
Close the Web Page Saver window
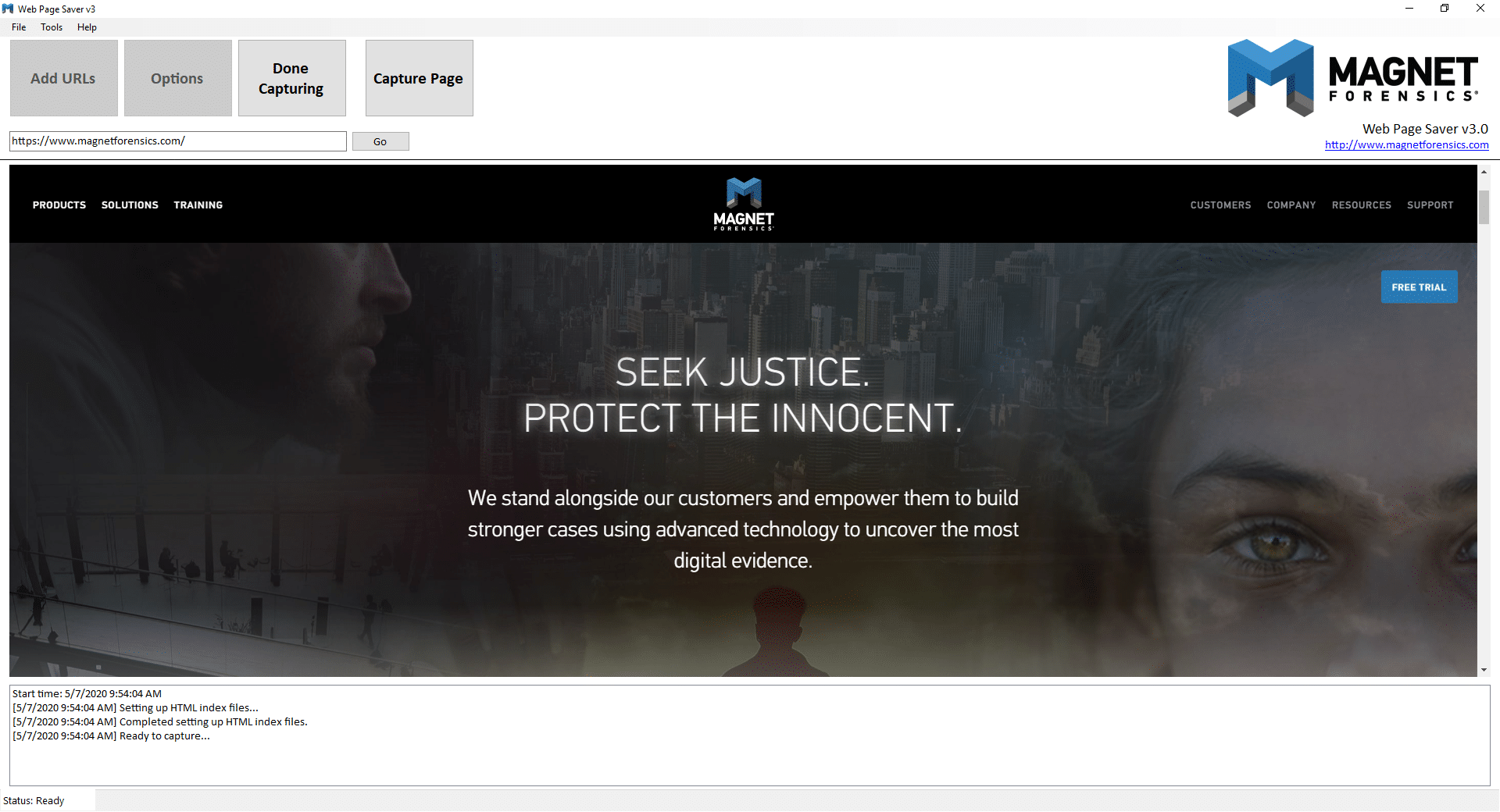pyautogui.click(x=1480, y=9)
